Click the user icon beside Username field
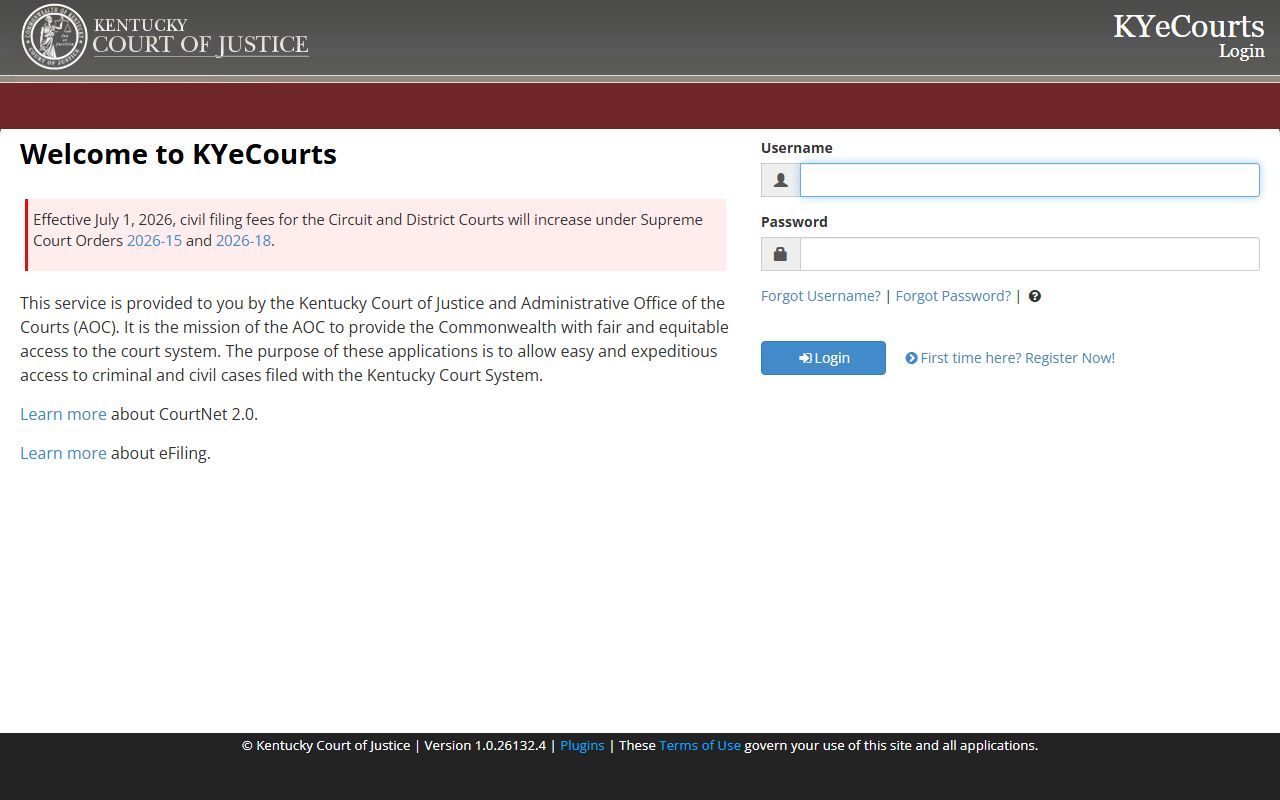Image resolution: width=1280 pixels, height=800 pixels. click(x=781, y=180)
